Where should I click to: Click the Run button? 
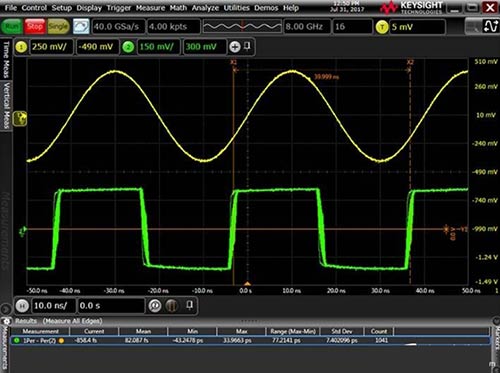(x=12, y=27)
